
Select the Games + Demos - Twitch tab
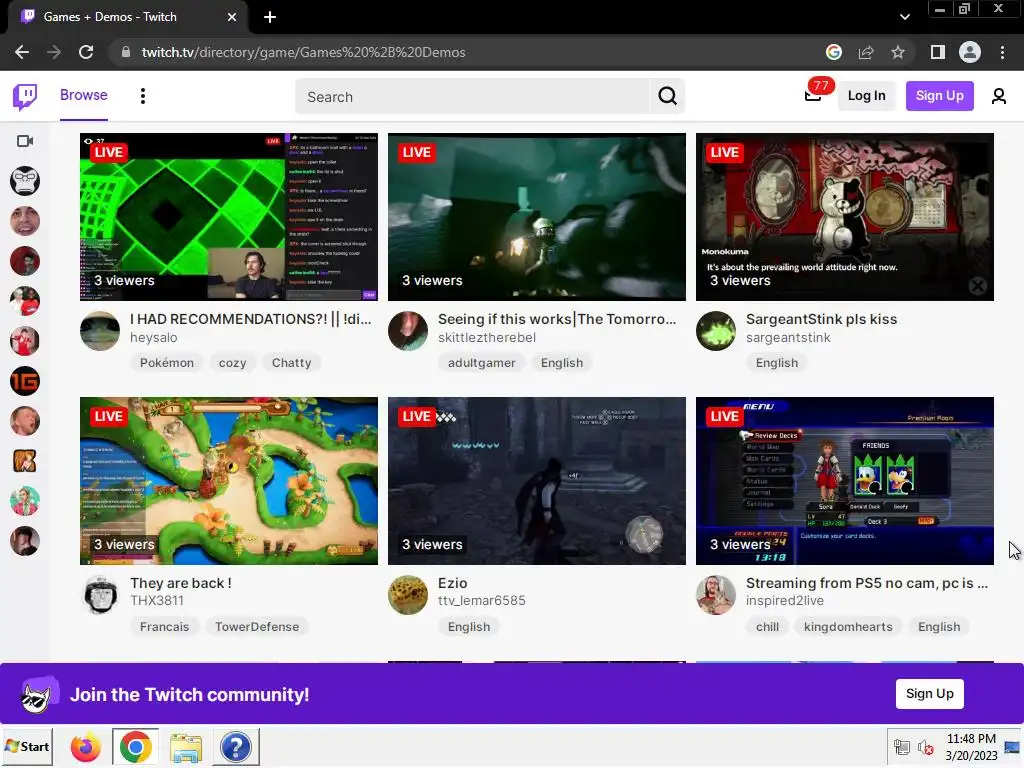127,17
